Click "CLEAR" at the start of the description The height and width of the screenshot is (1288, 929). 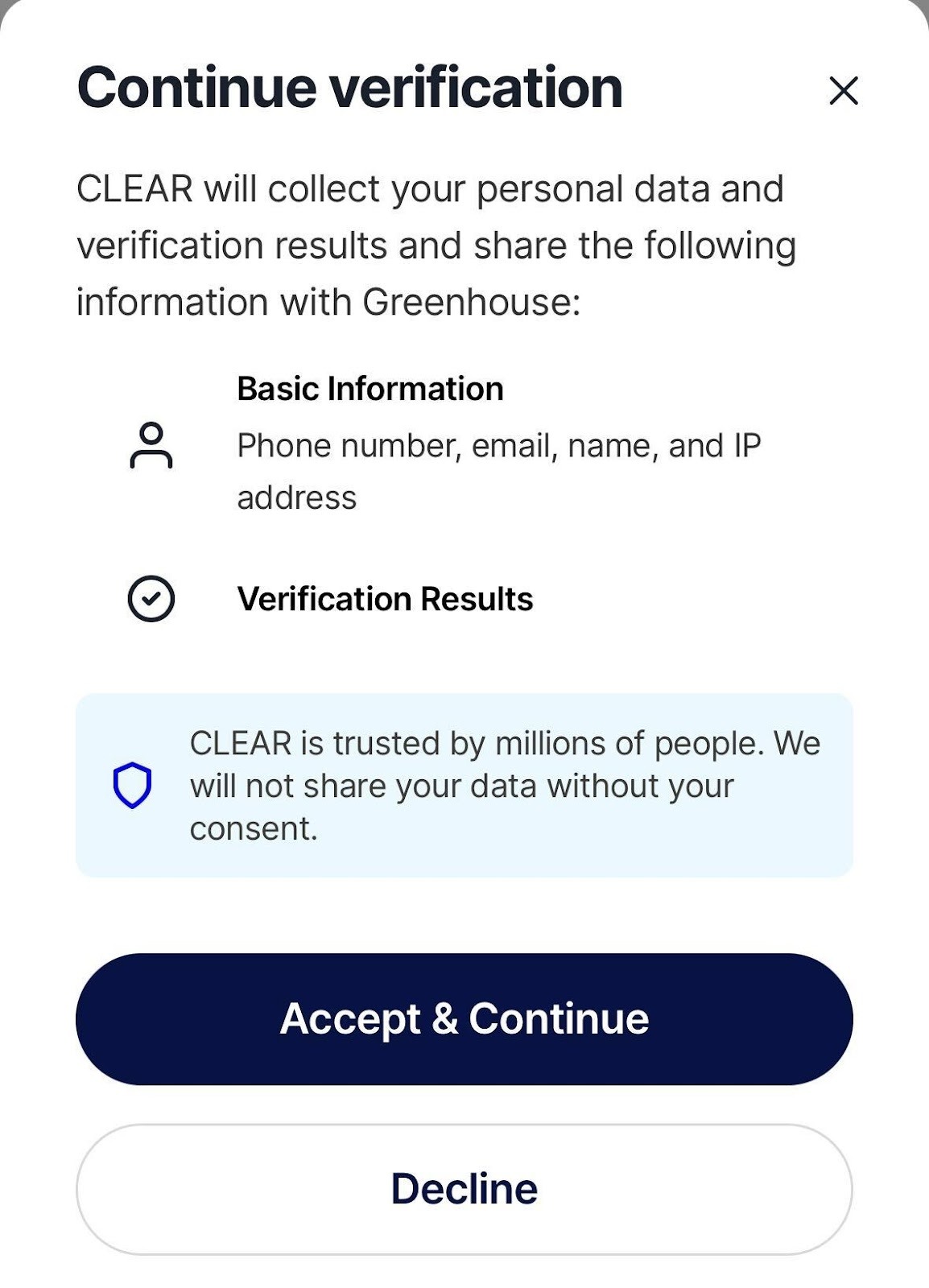134,189
